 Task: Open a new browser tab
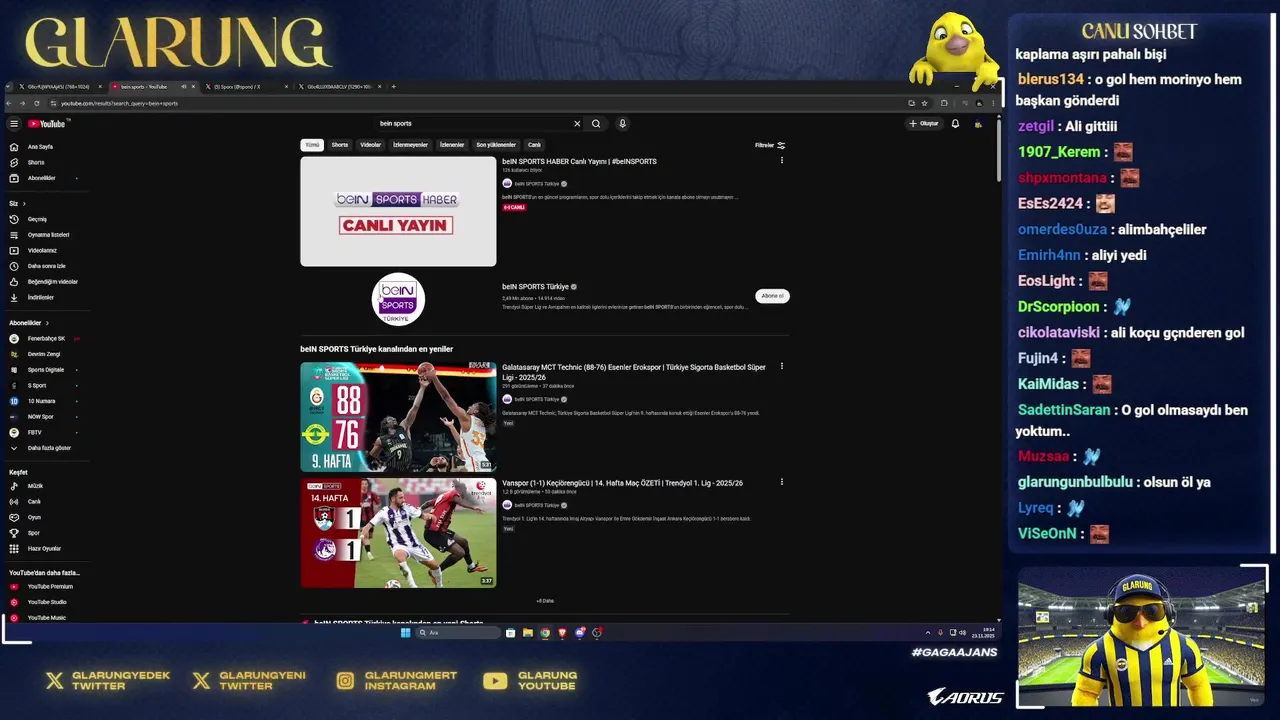click(x=394, y=87)
